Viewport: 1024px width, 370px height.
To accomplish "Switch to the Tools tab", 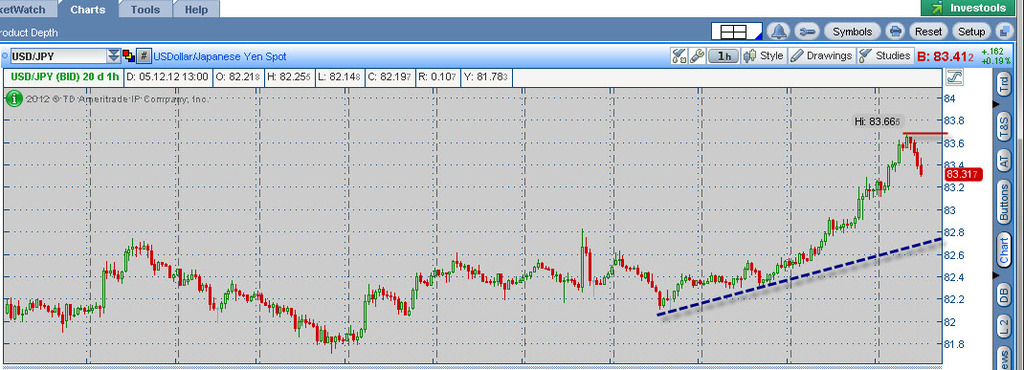I will [145, 9].
